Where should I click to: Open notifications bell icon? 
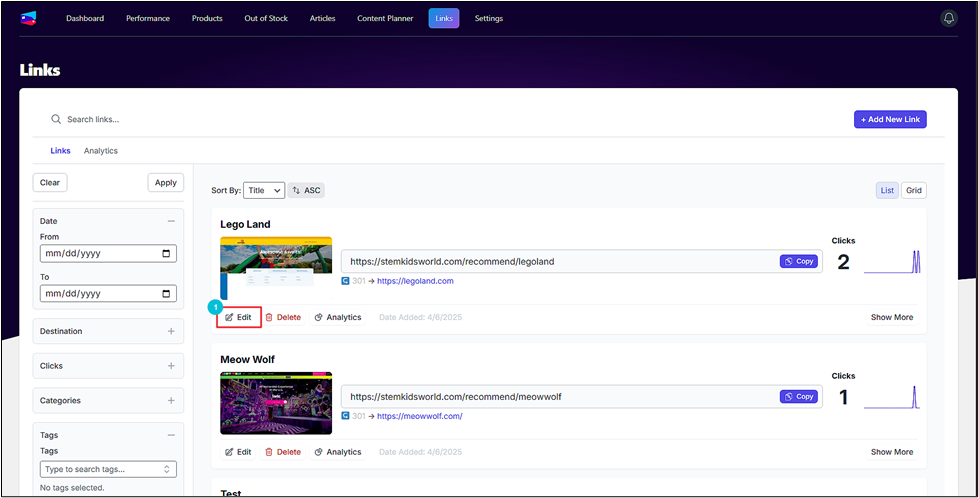pos(948,18)
